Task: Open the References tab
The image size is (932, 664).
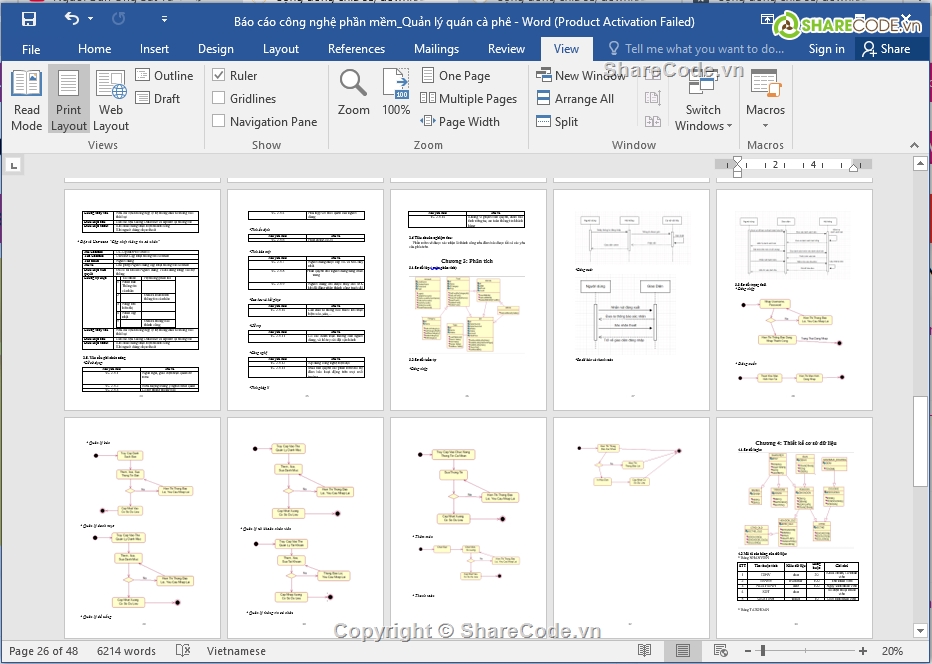Action: (357, 49)
